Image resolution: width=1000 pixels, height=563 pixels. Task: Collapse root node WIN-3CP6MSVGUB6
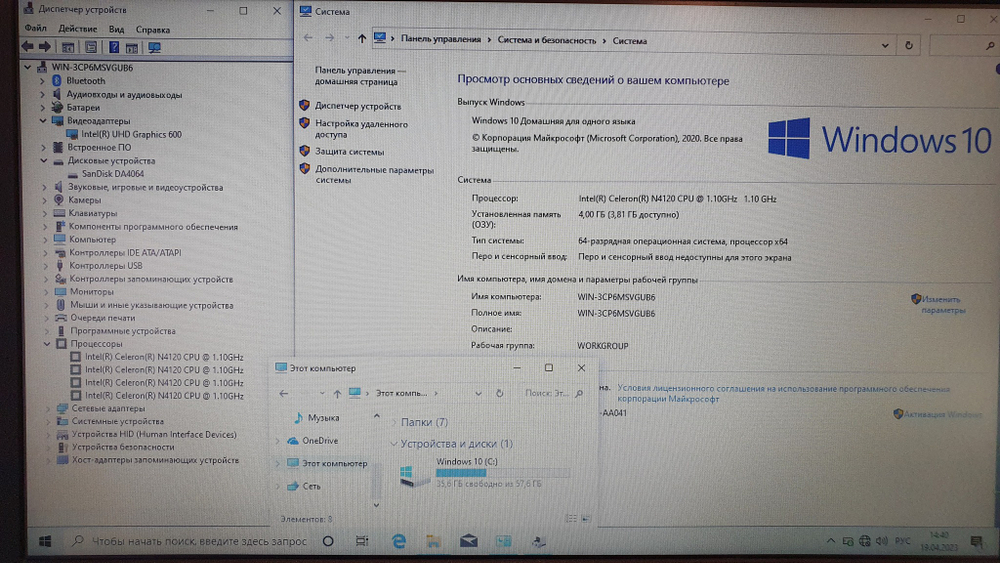(x=27, y=67)
